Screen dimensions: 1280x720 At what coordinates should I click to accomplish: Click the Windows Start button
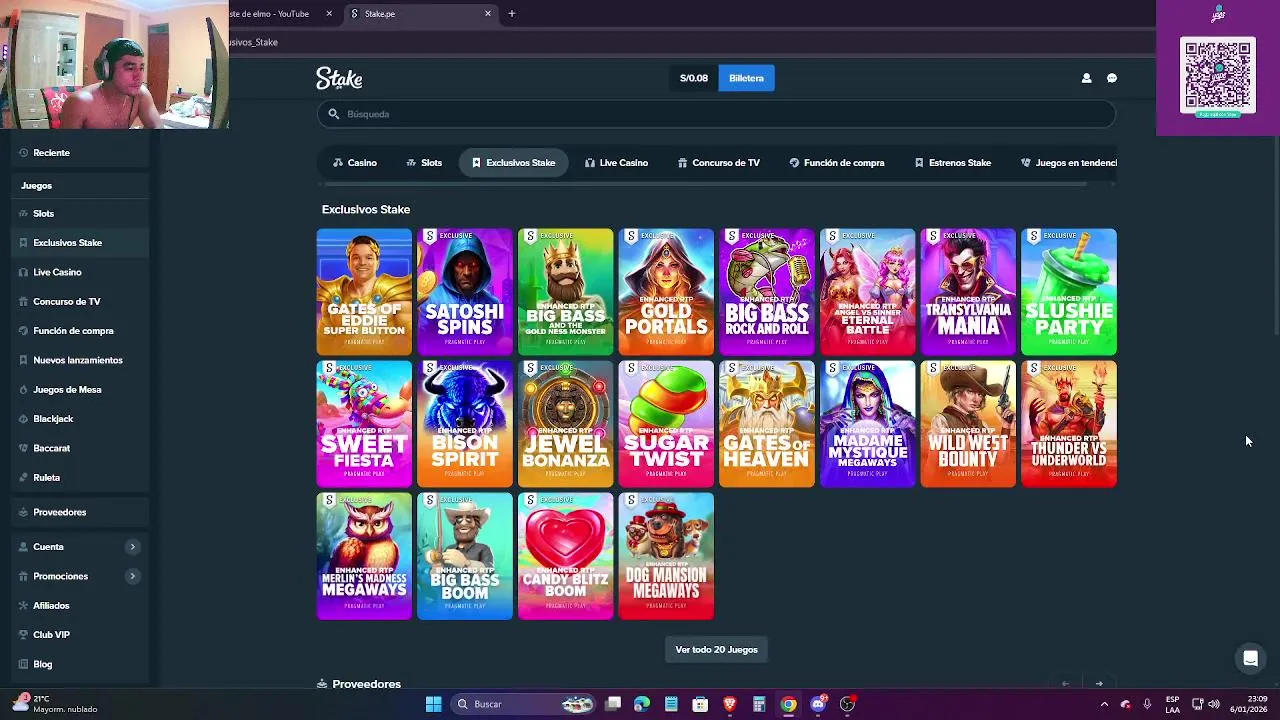tap(433, 704)
